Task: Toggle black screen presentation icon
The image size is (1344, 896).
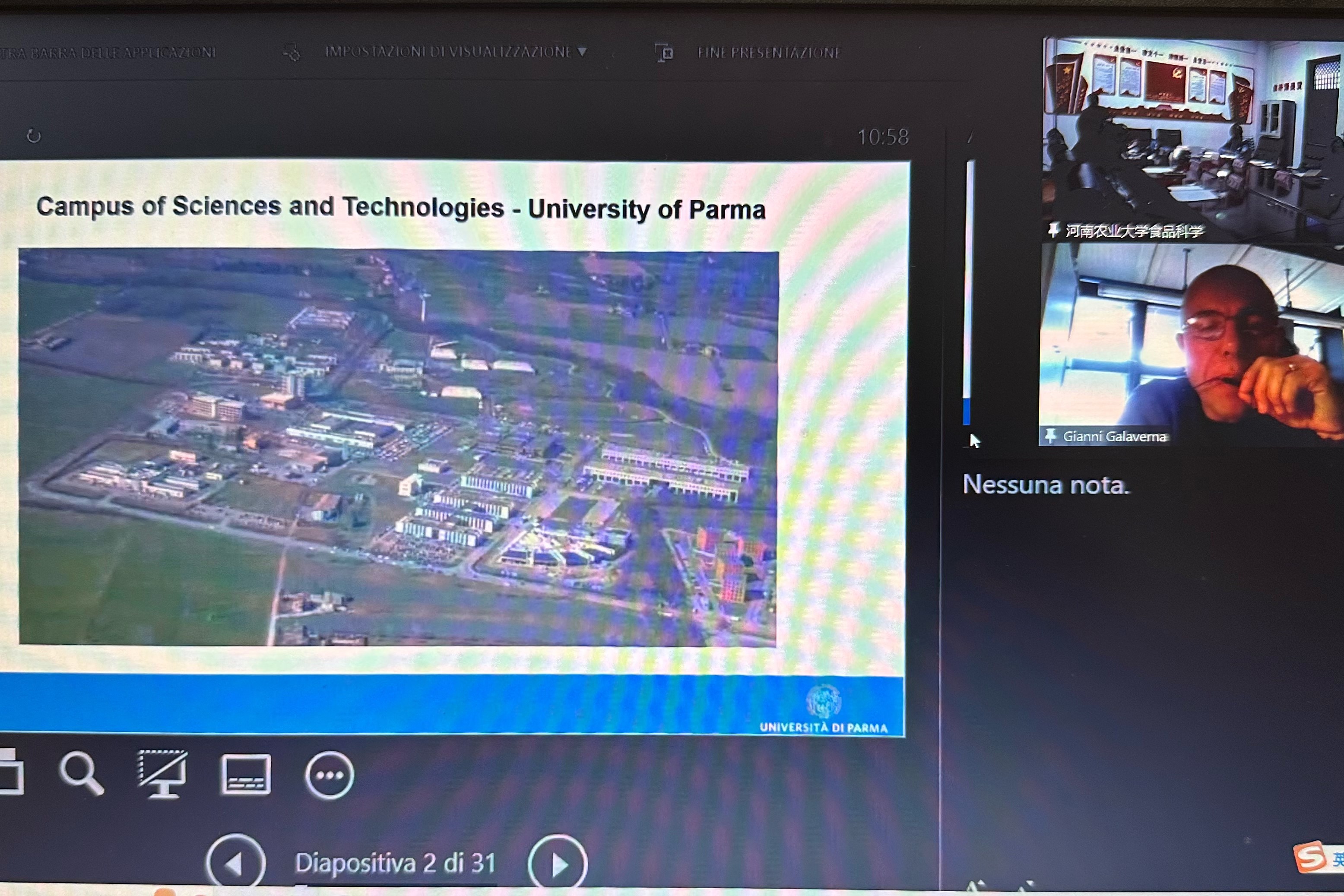Action: coord(163,774)
